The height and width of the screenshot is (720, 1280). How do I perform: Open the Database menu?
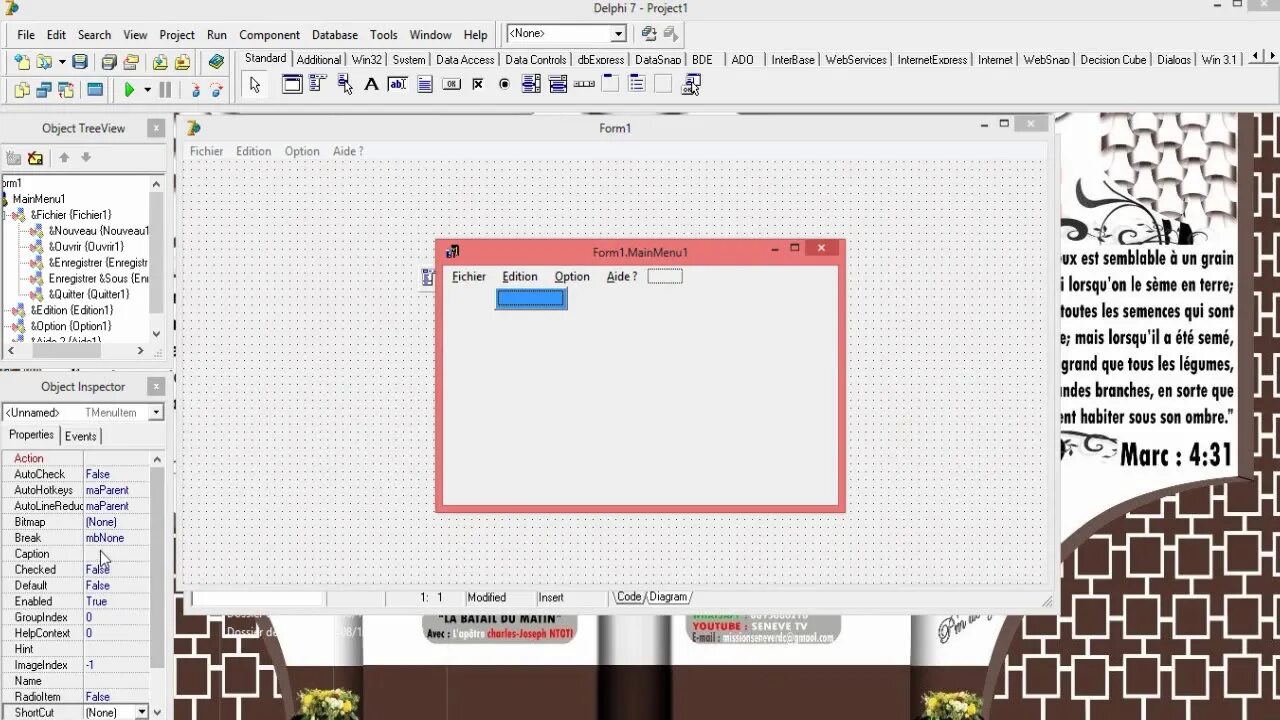(335, 35)
